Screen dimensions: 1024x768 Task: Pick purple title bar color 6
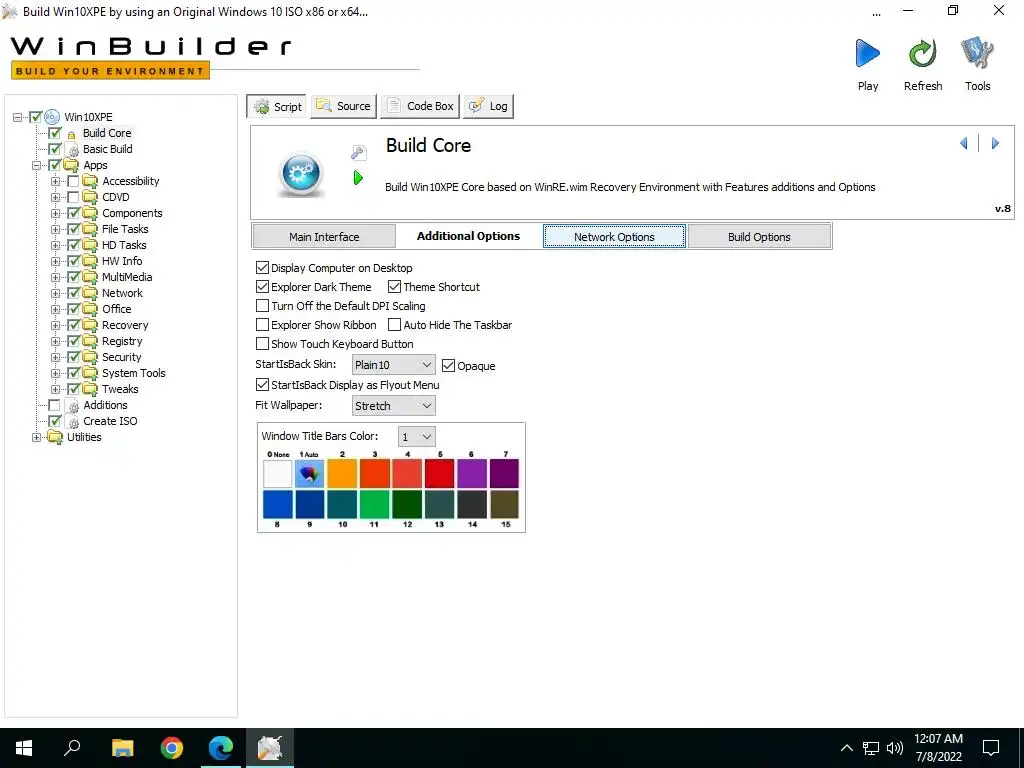click(472, 473)
